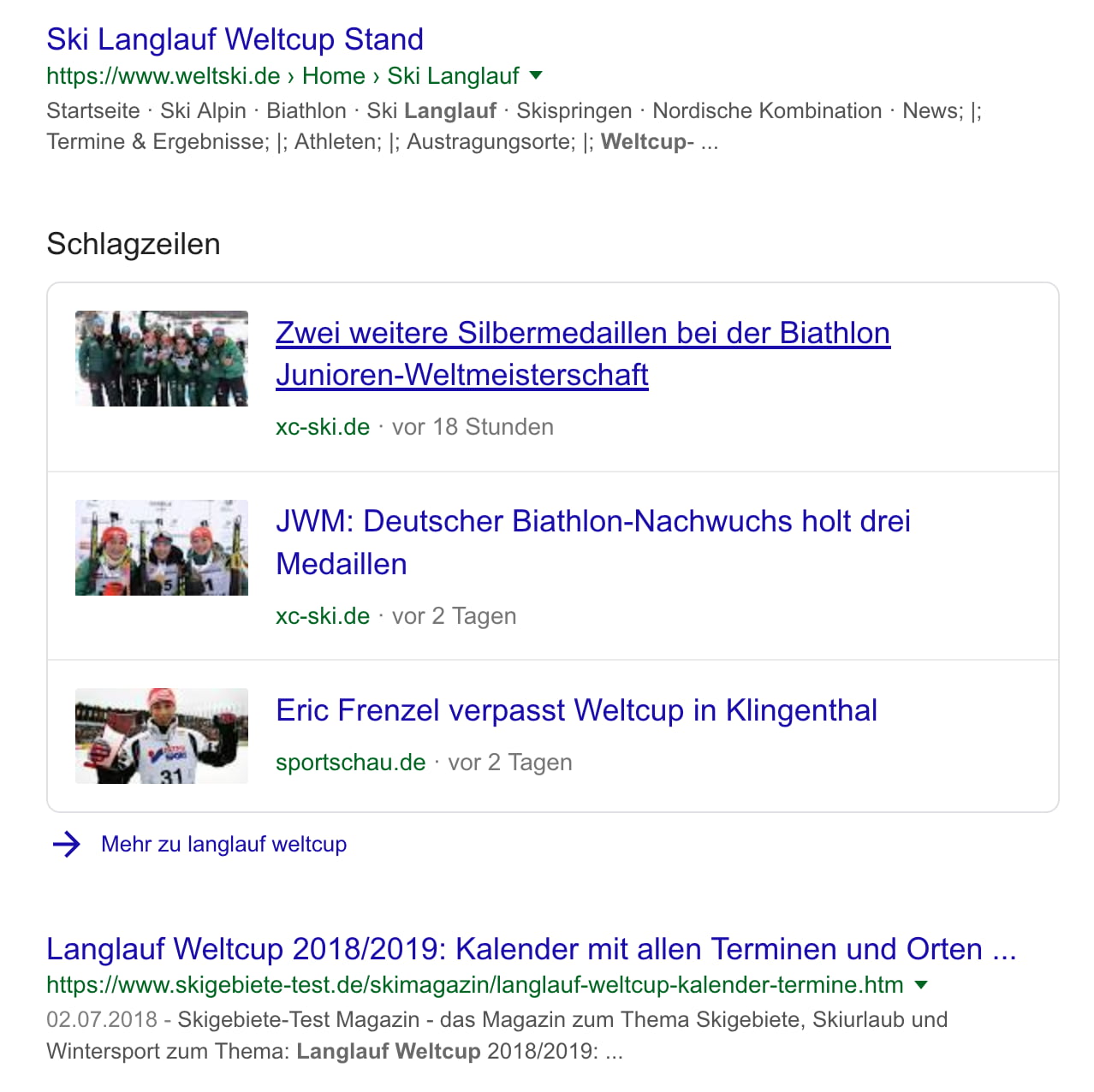The image size is (1094, 1092).
Task: Click the Schlagzeilen section heading
Action: pyautogui.click(x=134, y=244)
